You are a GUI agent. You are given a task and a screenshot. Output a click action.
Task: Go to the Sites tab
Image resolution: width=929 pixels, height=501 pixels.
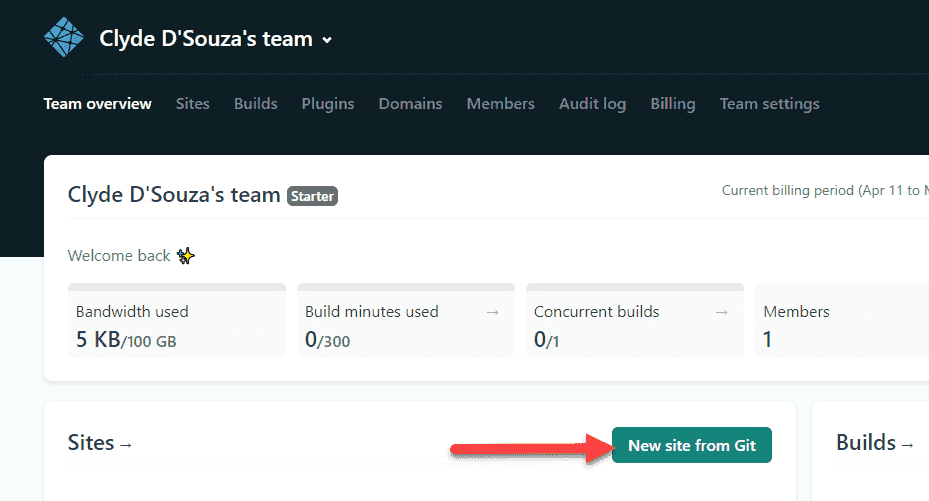pyautogui.click(x=193, y=104)
